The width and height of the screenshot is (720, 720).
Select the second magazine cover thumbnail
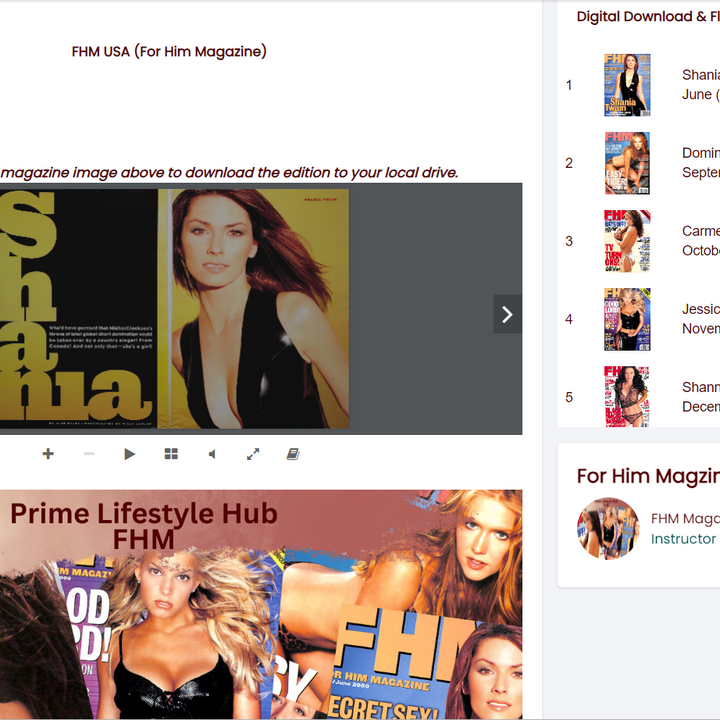tap(627, 163)
